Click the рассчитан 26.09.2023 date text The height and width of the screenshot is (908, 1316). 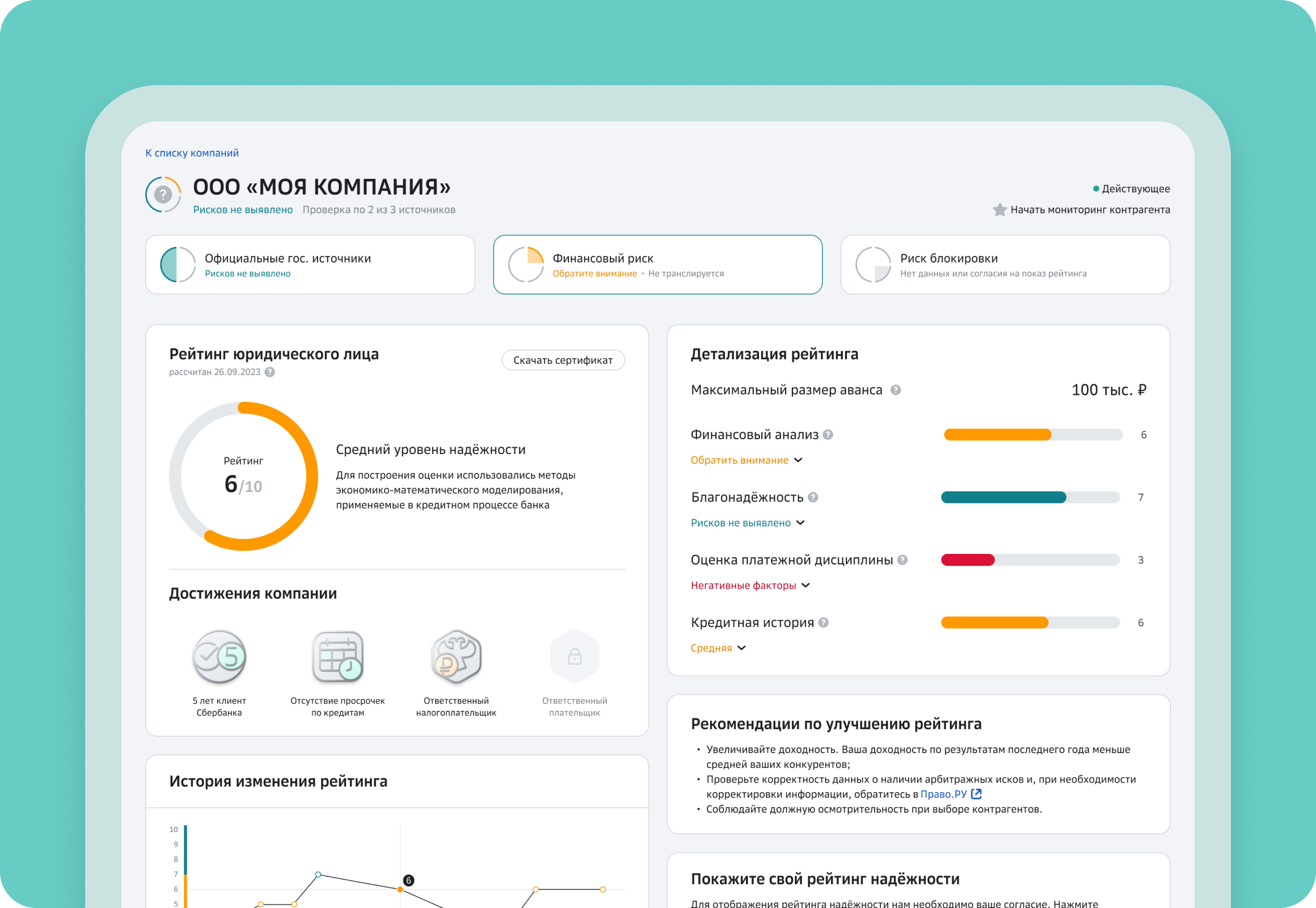point(214,372)
